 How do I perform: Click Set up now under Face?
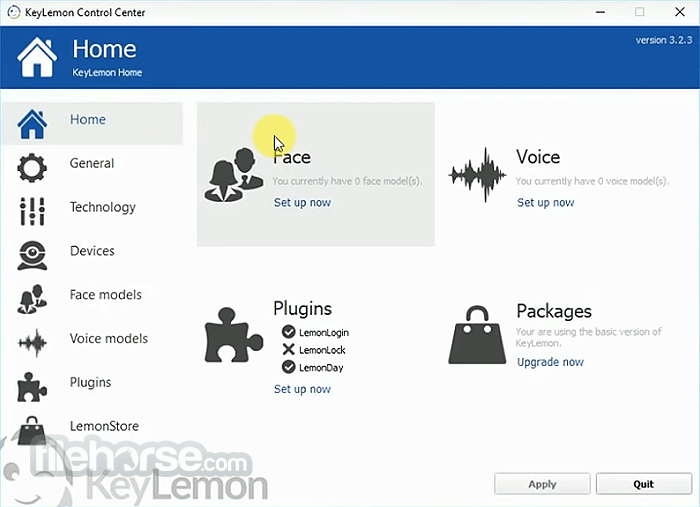[x=302, y=203]
